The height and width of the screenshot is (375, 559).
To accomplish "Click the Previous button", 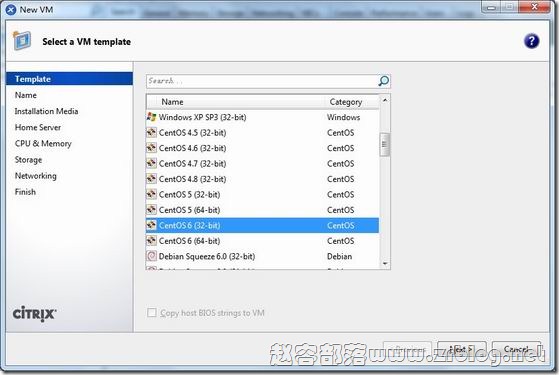I will (x=407, y=349).
